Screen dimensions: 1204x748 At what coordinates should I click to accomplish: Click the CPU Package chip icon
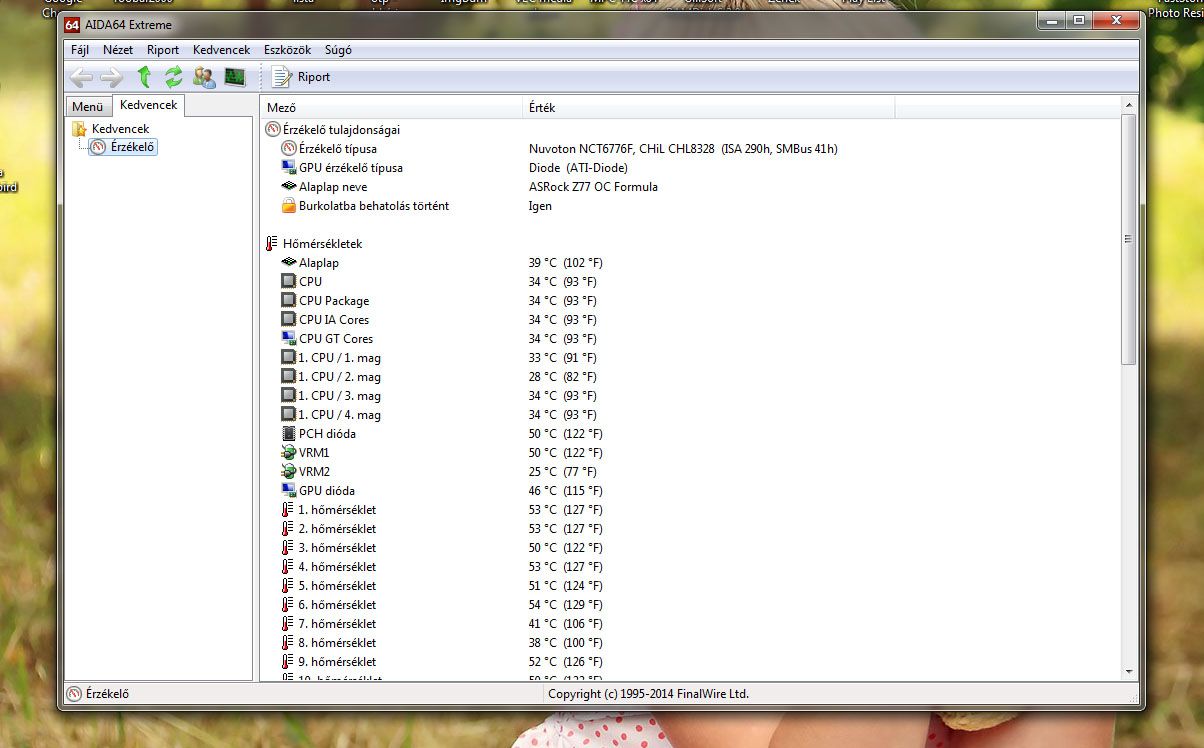tap(289, 300)
